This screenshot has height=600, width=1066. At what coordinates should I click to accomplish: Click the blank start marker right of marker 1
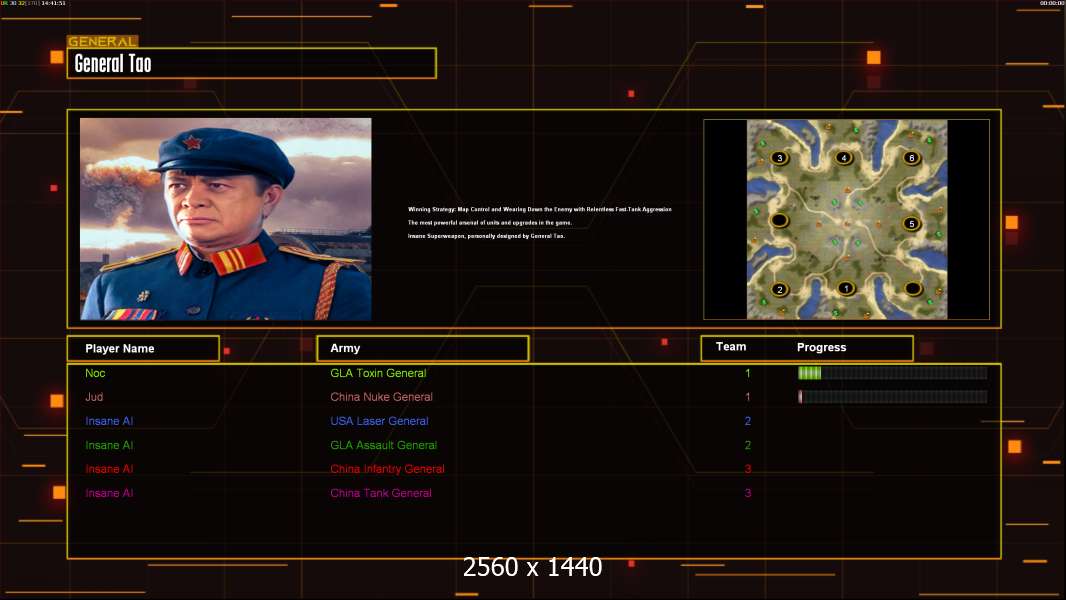tap(913, 289)
